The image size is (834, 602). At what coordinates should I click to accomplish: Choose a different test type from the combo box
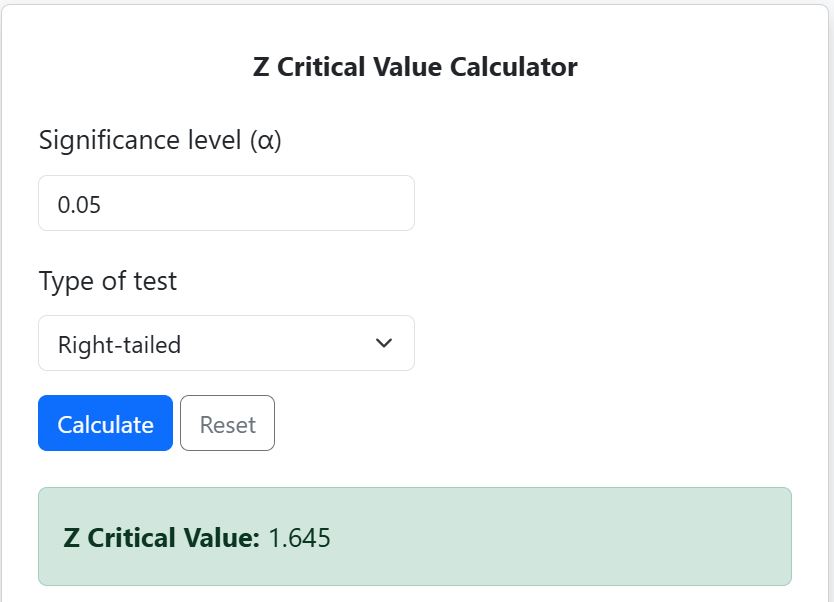pyautogui.click(x=225, y=343)
